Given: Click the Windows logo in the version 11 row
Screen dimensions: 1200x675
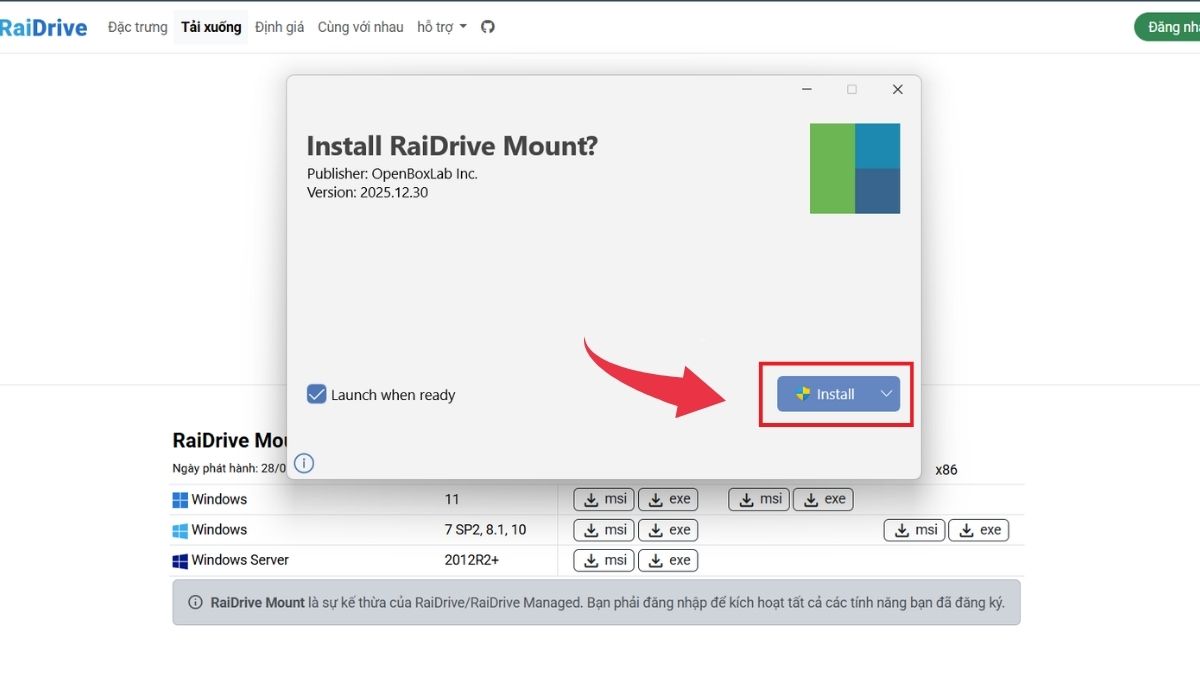Looking at the screenshot, I should point(180,500).
